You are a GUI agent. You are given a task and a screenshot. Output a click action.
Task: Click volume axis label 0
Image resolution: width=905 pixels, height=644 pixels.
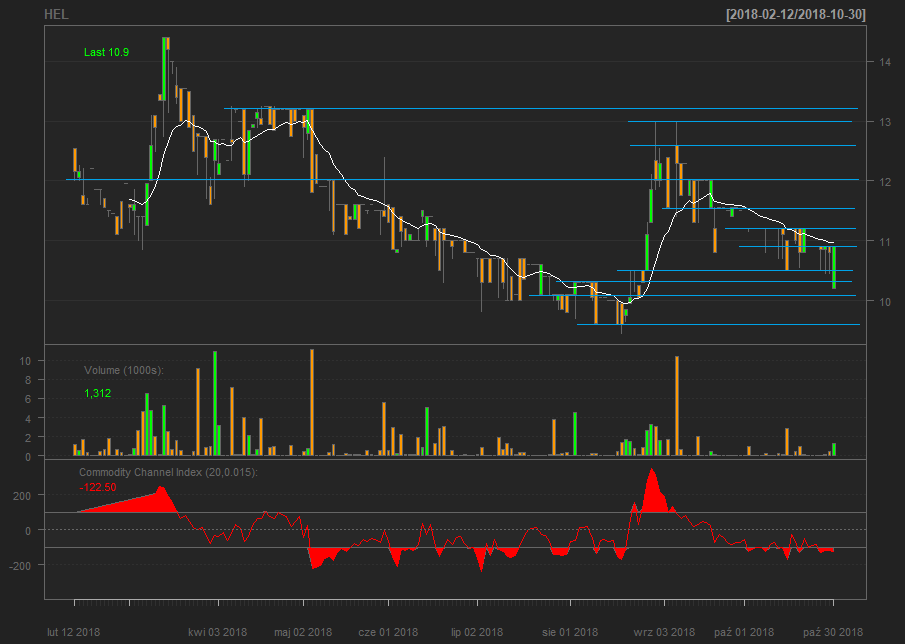pyautogui.click(x=28, y=456)
